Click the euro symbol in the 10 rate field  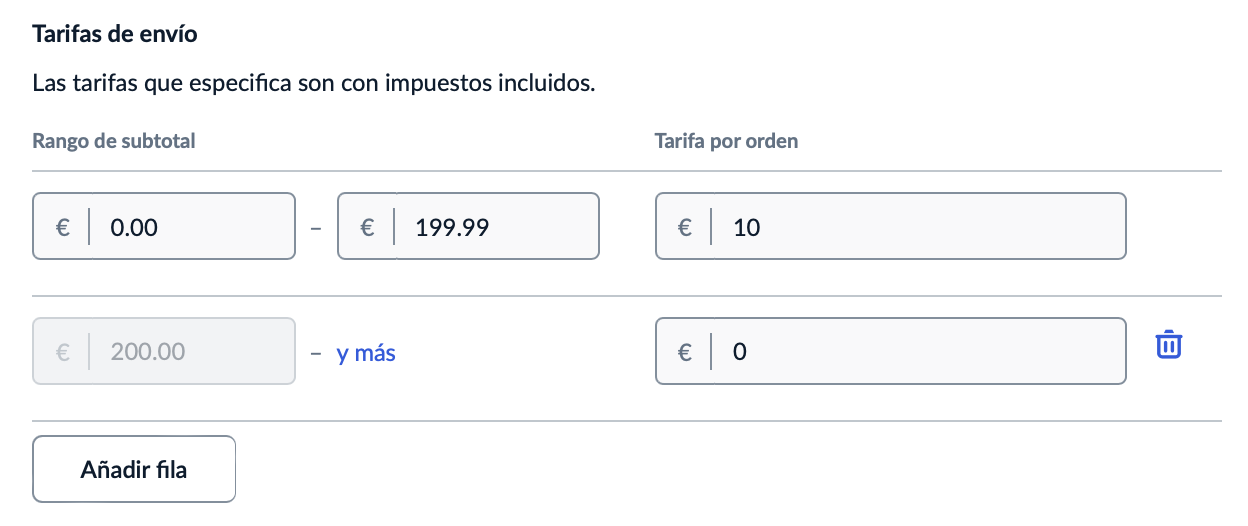point(685,227)
